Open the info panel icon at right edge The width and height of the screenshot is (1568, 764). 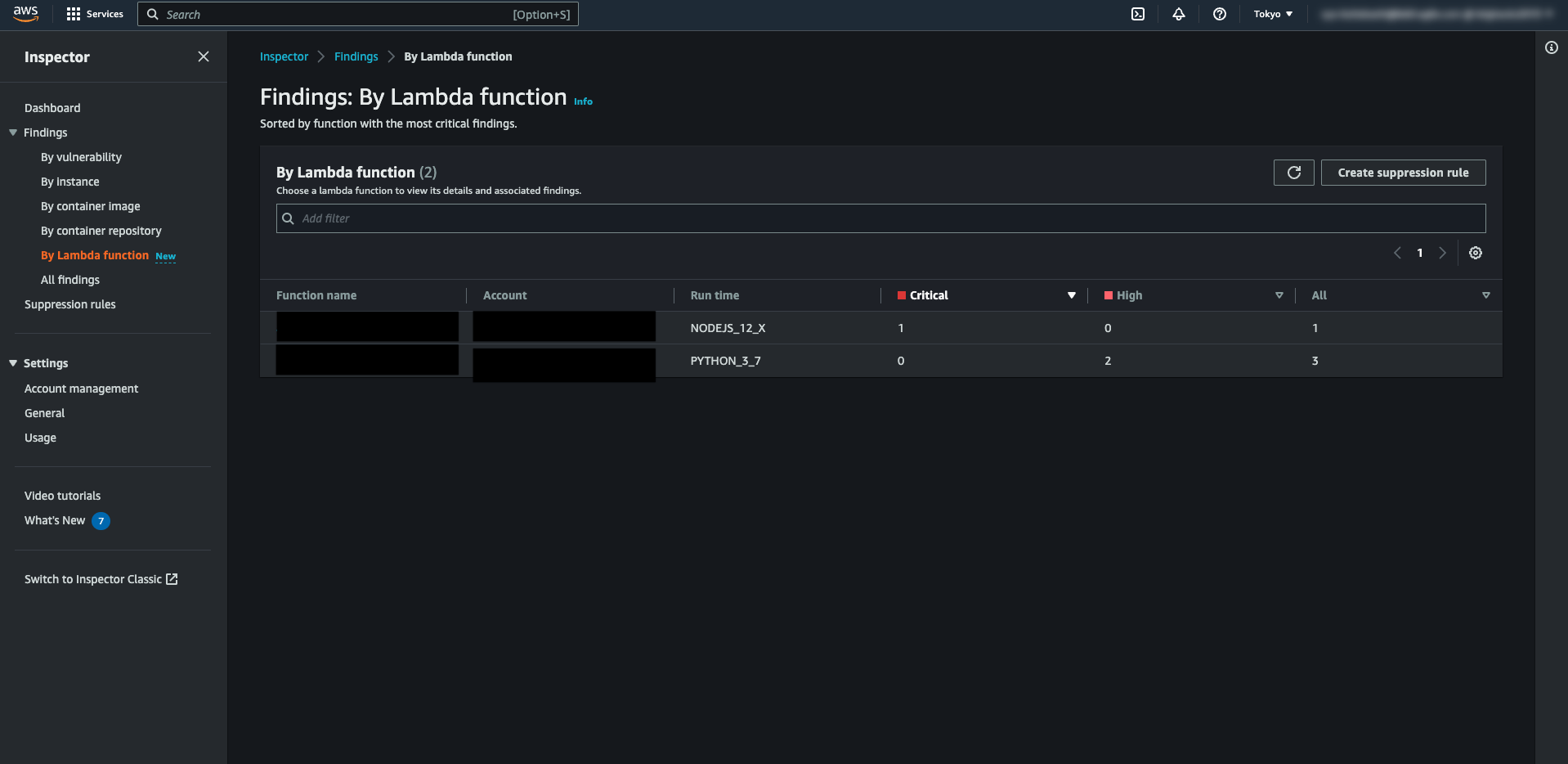[x=1552, y=47]
